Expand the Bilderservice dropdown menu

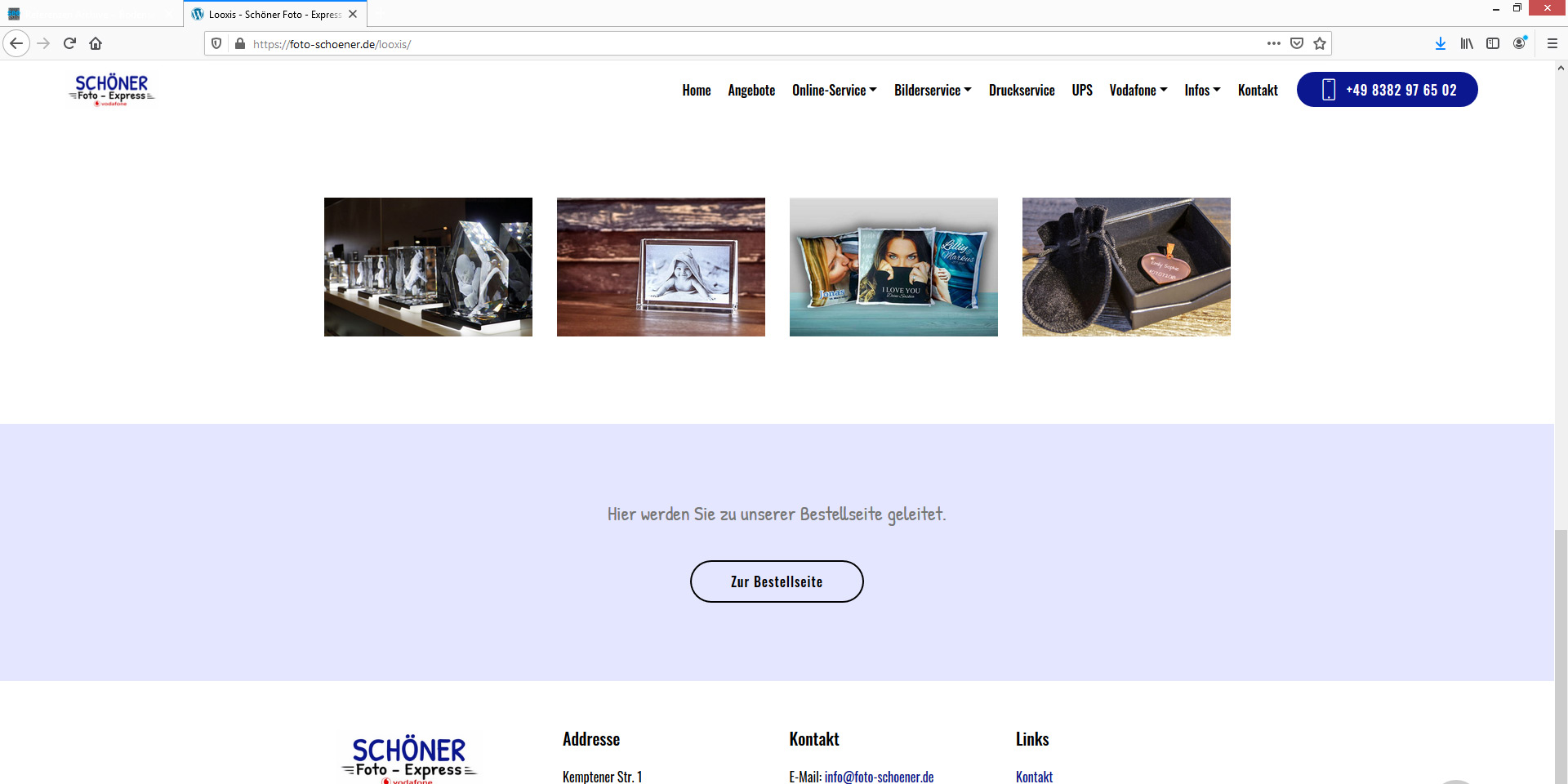pos(932,90)
